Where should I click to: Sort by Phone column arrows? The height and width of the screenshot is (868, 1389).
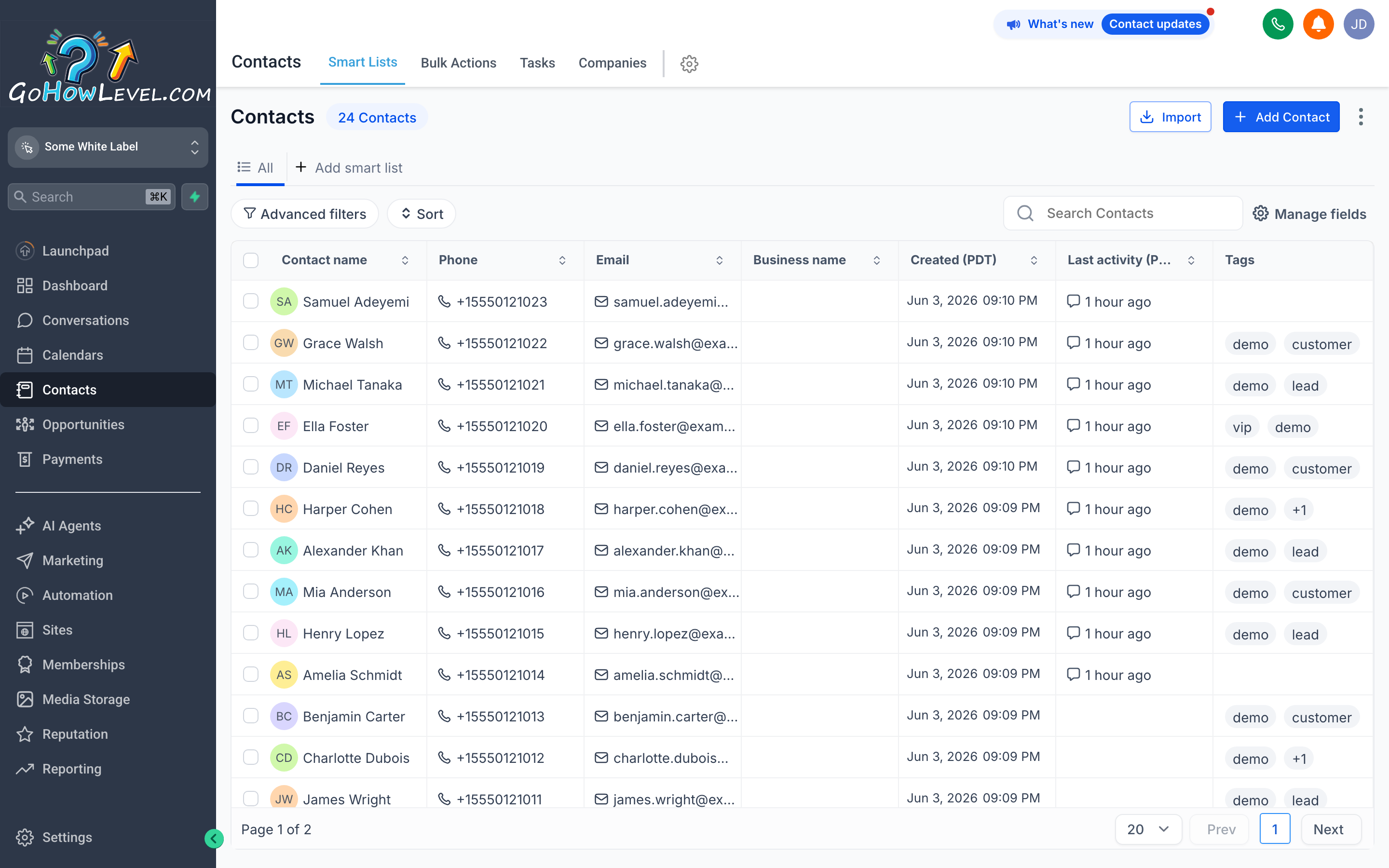[x=562, y=260]
